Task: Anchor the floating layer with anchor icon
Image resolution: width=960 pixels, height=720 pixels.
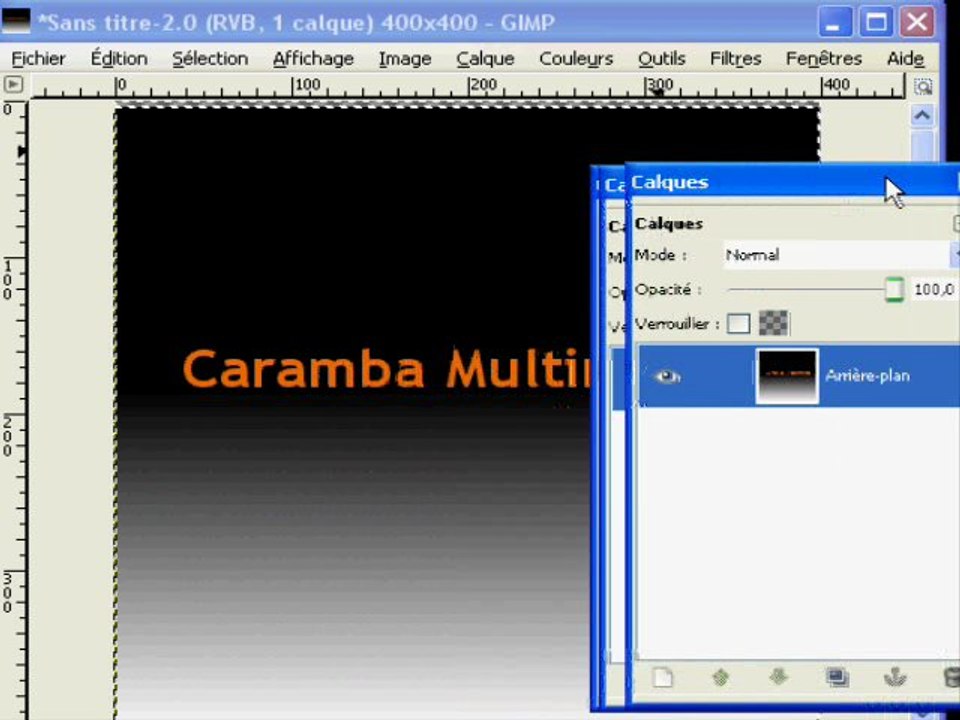Action: (x=894, y=677)
